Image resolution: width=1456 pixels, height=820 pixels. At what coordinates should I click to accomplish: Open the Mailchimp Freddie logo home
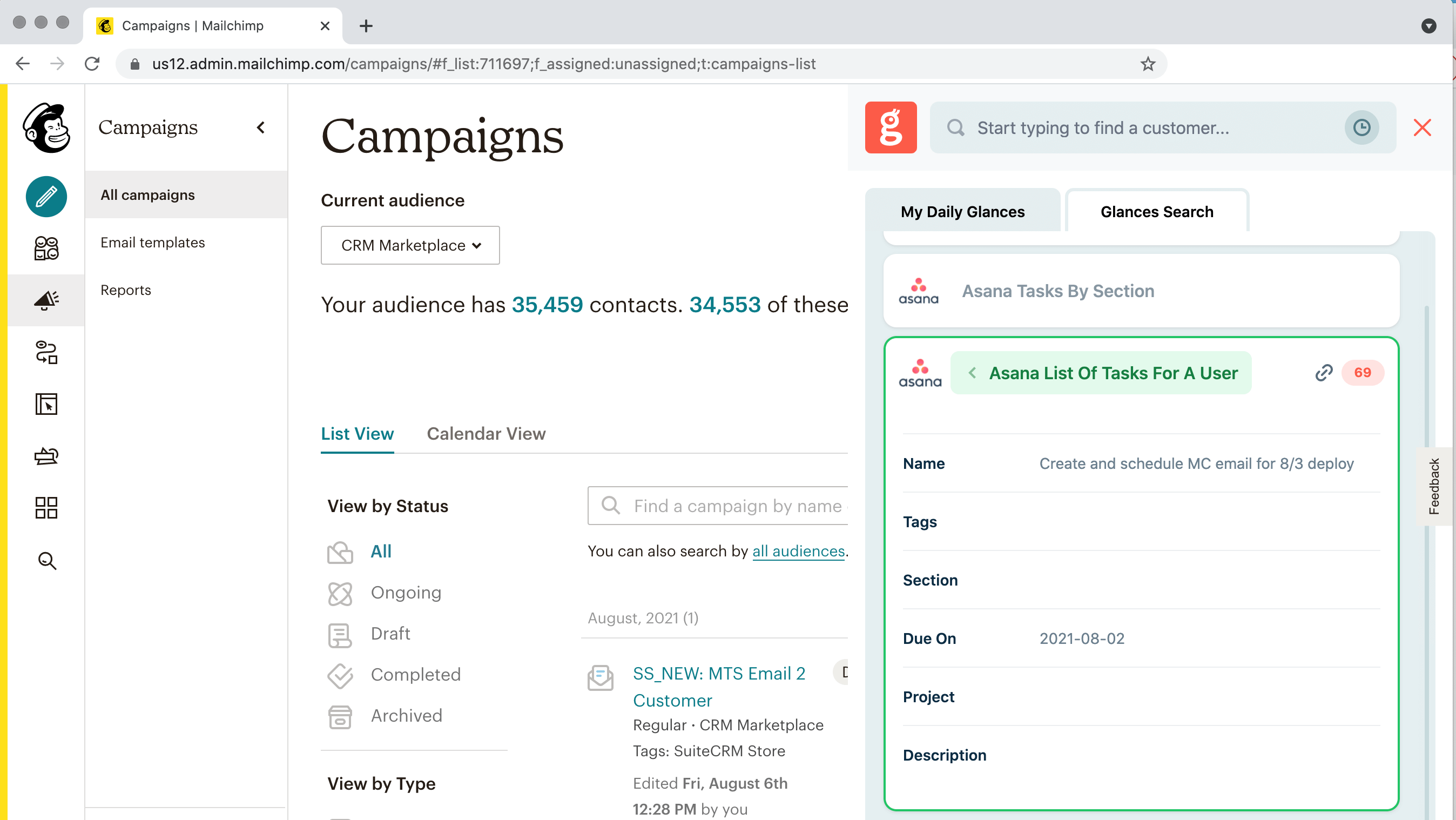click(46, 128)
